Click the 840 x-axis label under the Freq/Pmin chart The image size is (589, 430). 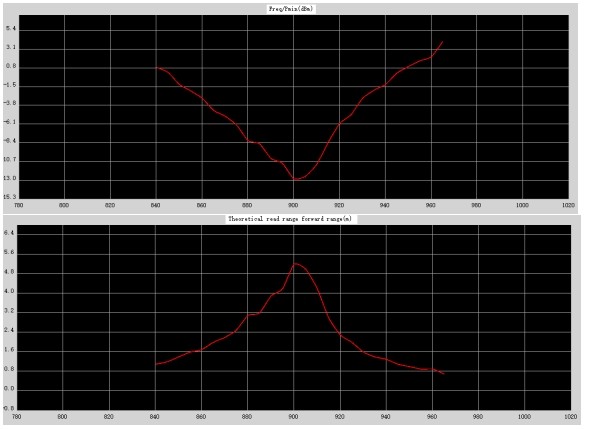point(156,205)
